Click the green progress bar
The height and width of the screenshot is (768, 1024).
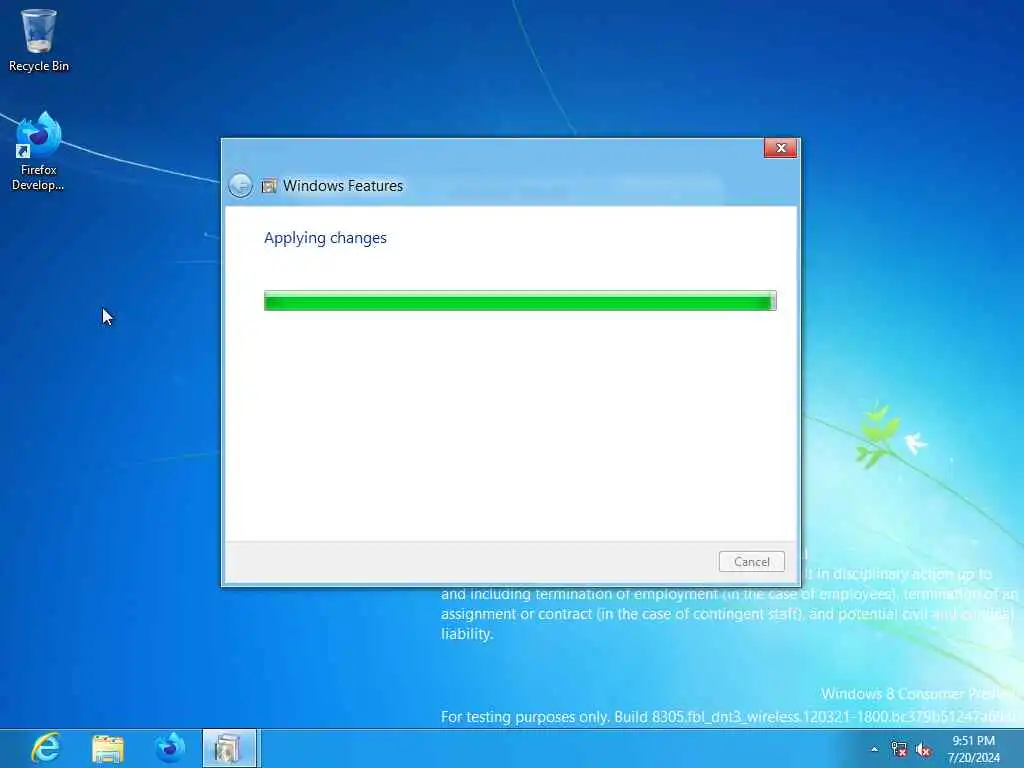pyautogui.click(x=520, y=301)
